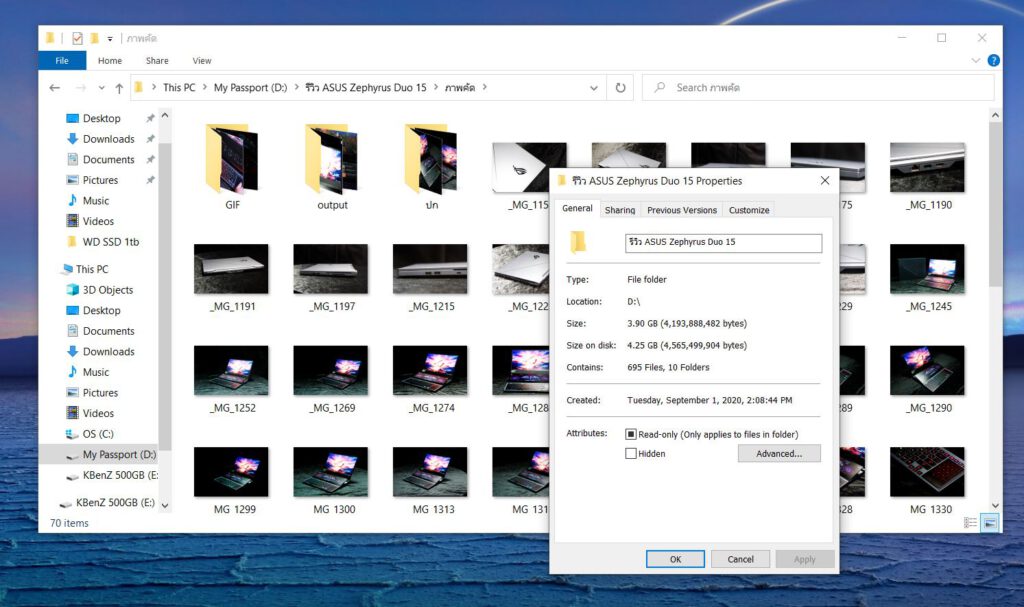The height and width of the screenshot is (607, 1024).
Task: Select pinned Pictures in Quick access
Action: [x=100, y=180]
